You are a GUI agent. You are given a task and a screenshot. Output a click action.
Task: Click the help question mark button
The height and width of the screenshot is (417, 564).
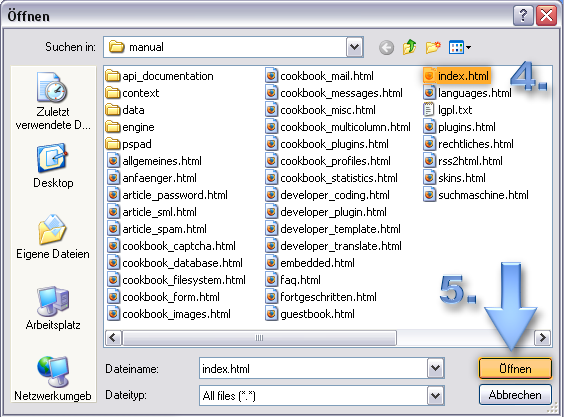pyautogui.click(x=523, y=16)
